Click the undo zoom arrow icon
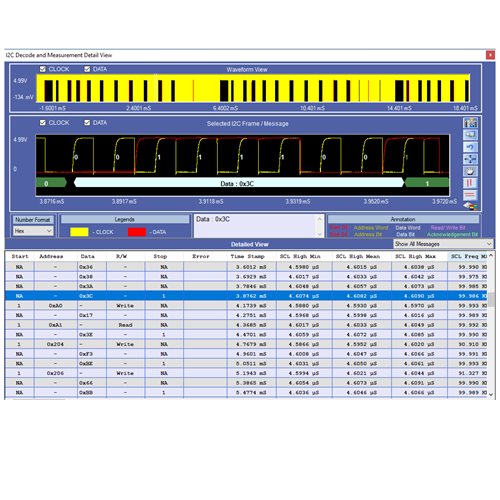 click(470, 147)
